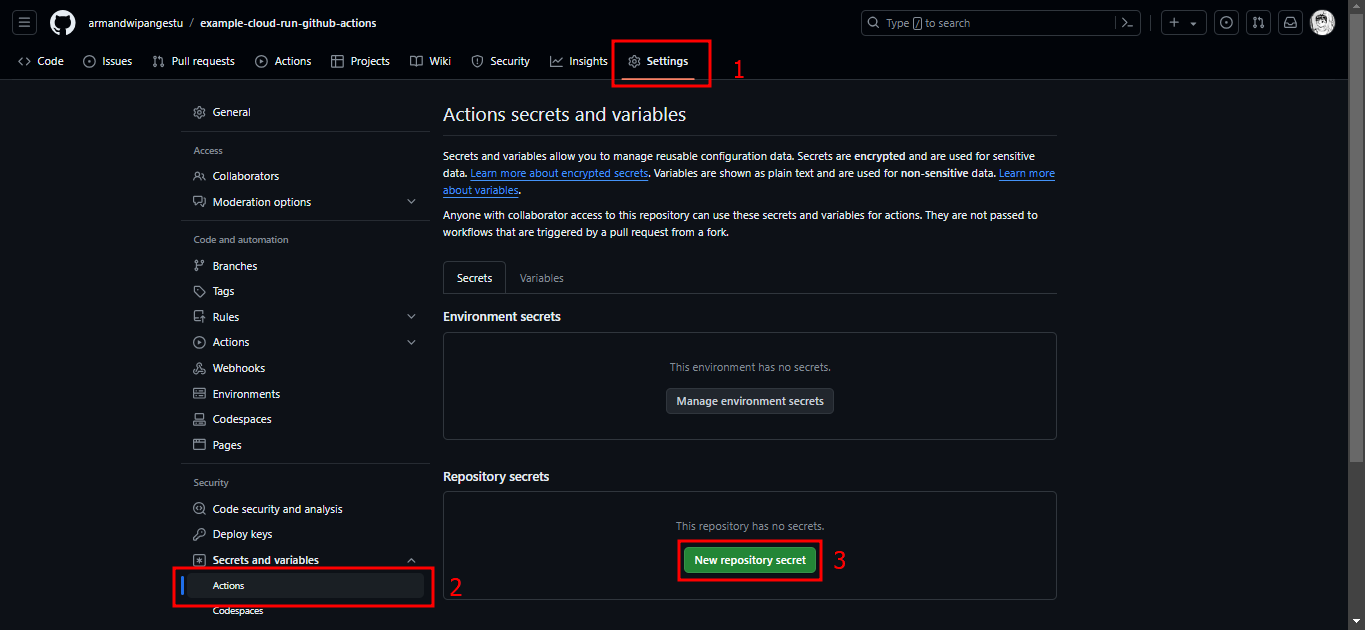Click the New repository secret button
1365x630 pixels.
pyautogui.click(x=749, y=560)
